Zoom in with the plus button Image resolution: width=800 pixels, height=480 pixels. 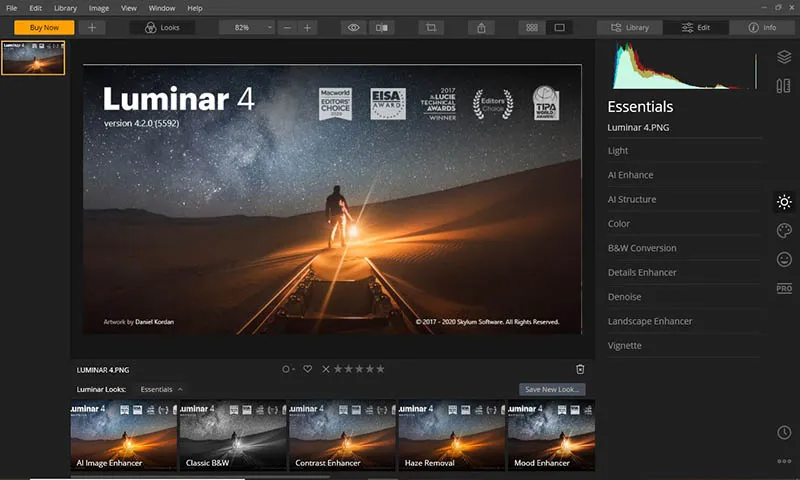point(307,28)
